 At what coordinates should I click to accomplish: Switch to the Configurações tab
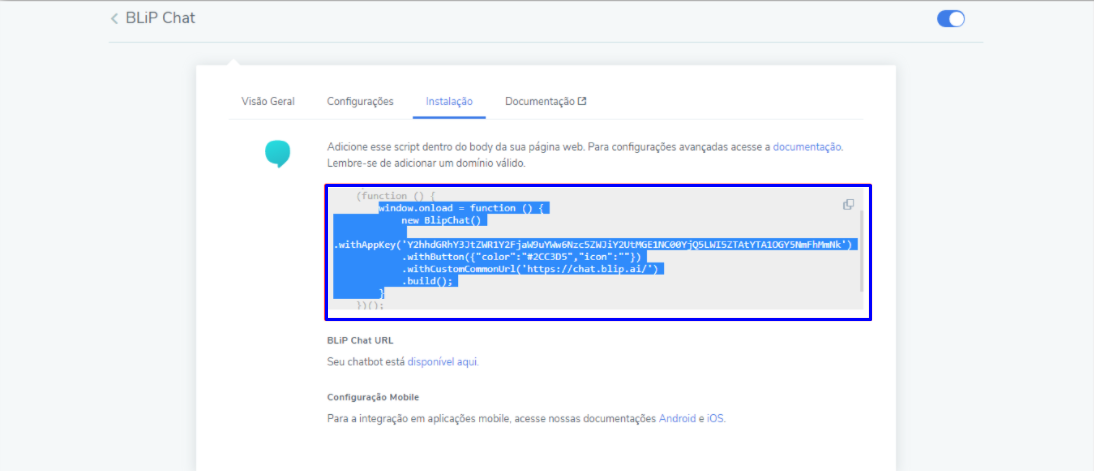[x=360, y=101]
